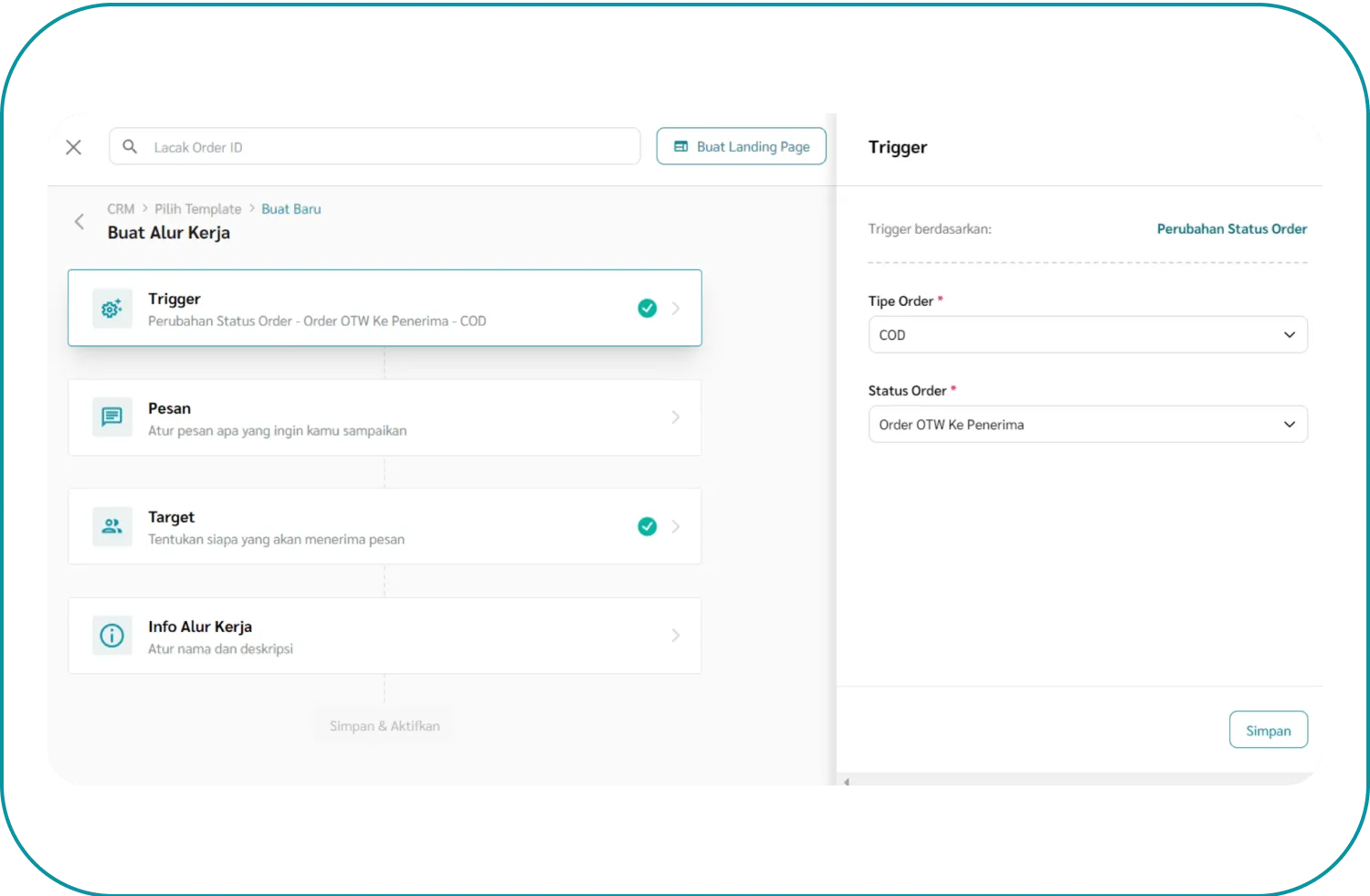
Task: Open the Pilih Template breadcrumb
Action: tap(198, 209)
